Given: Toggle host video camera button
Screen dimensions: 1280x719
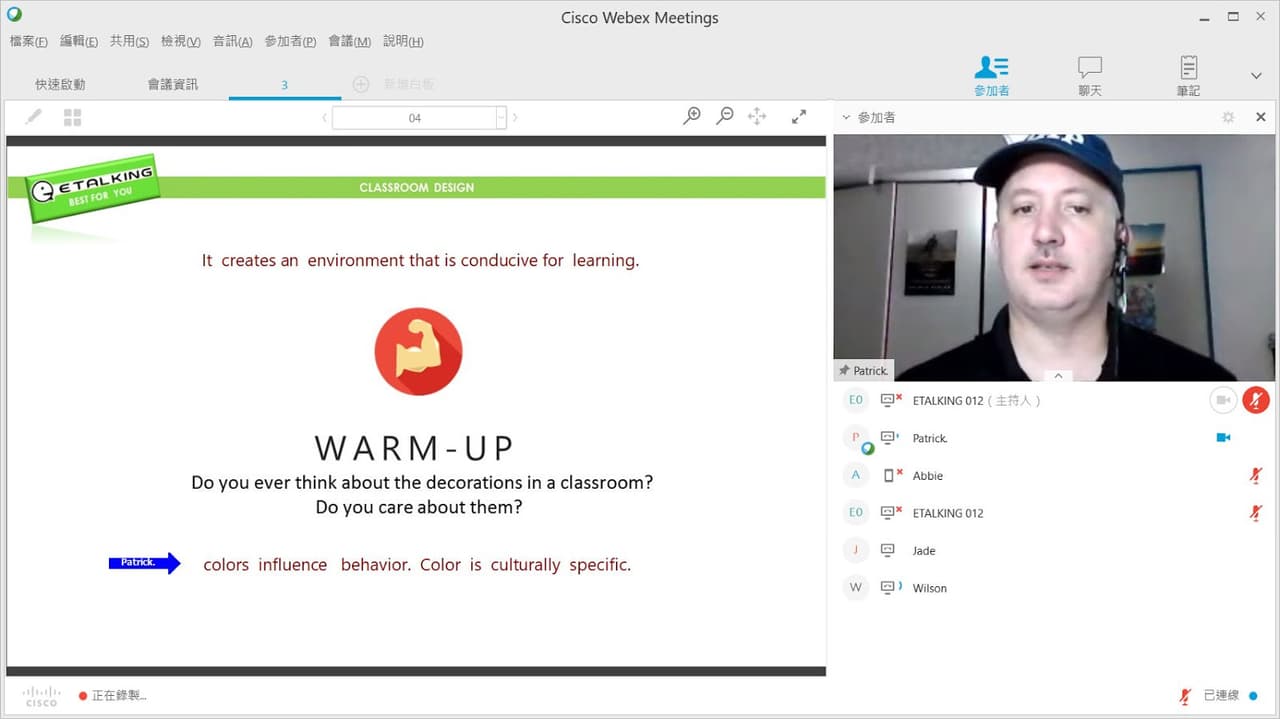Looking at the screenshot, I should pyautogui.click(x=1223, y=400).
